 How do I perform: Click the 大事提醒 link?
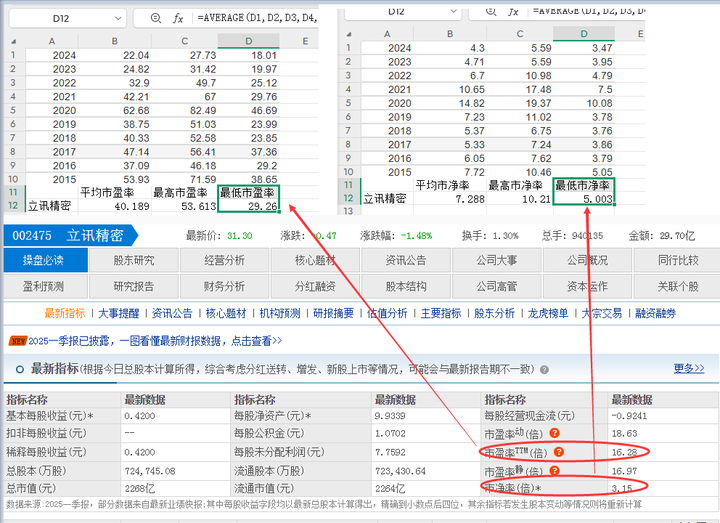(118, 314)
